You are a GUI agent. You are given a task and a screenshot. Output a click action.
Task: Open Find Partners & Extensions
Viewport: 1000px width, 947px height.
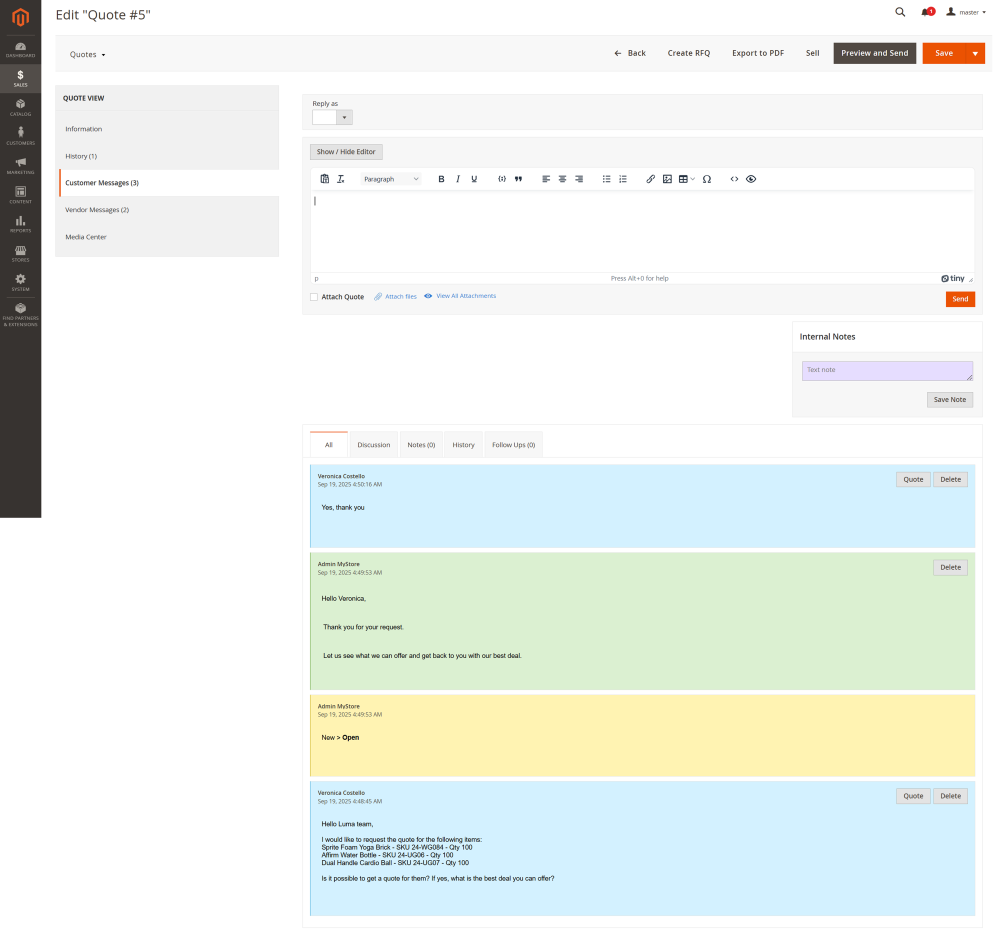[20, 315]
